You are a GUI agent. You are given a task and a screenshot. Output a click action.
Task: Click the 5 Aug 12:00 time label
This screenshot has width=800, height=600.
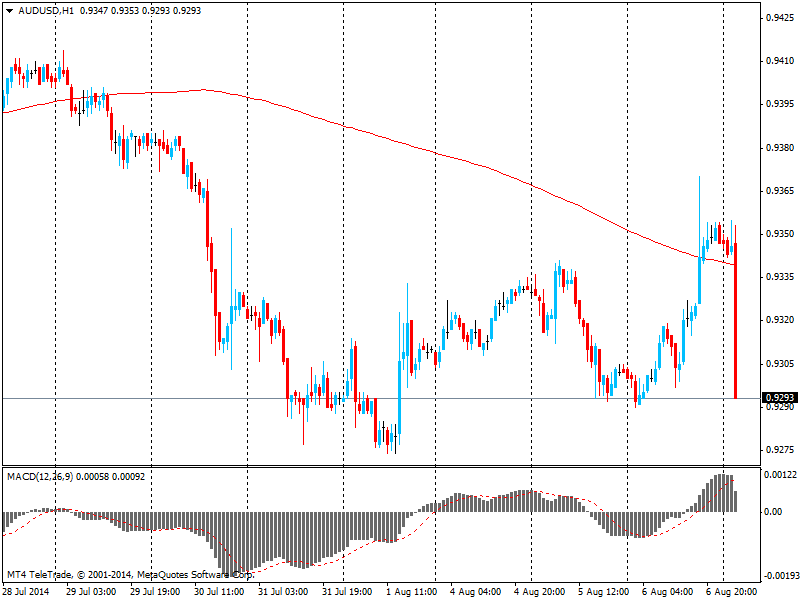(604, 591)
